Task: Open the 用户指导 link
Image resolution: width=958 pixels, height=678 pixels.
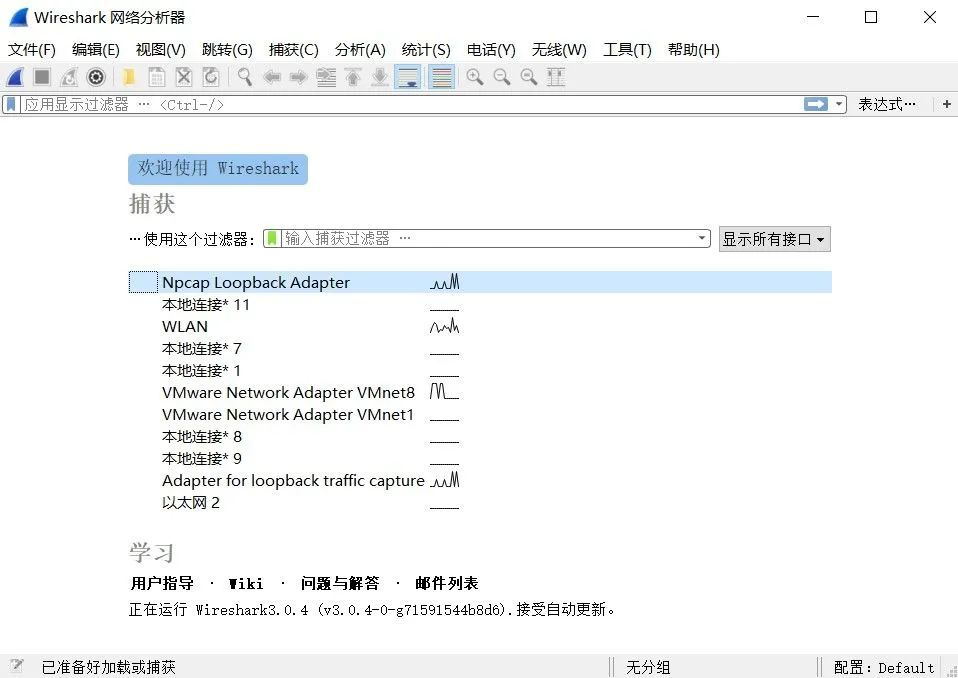Action: (162, 583)
